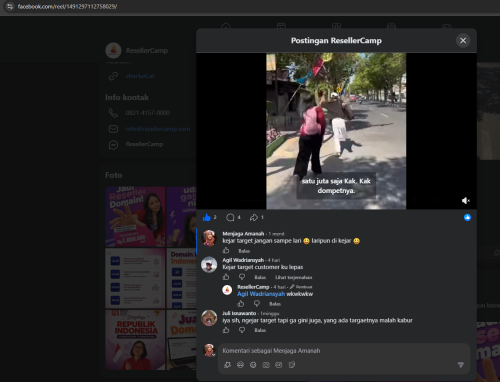Switch commenting profile via avatar dropdown arrow
Image resolution: width=500 pixels, height=382 pixels.
pos(214,355)
